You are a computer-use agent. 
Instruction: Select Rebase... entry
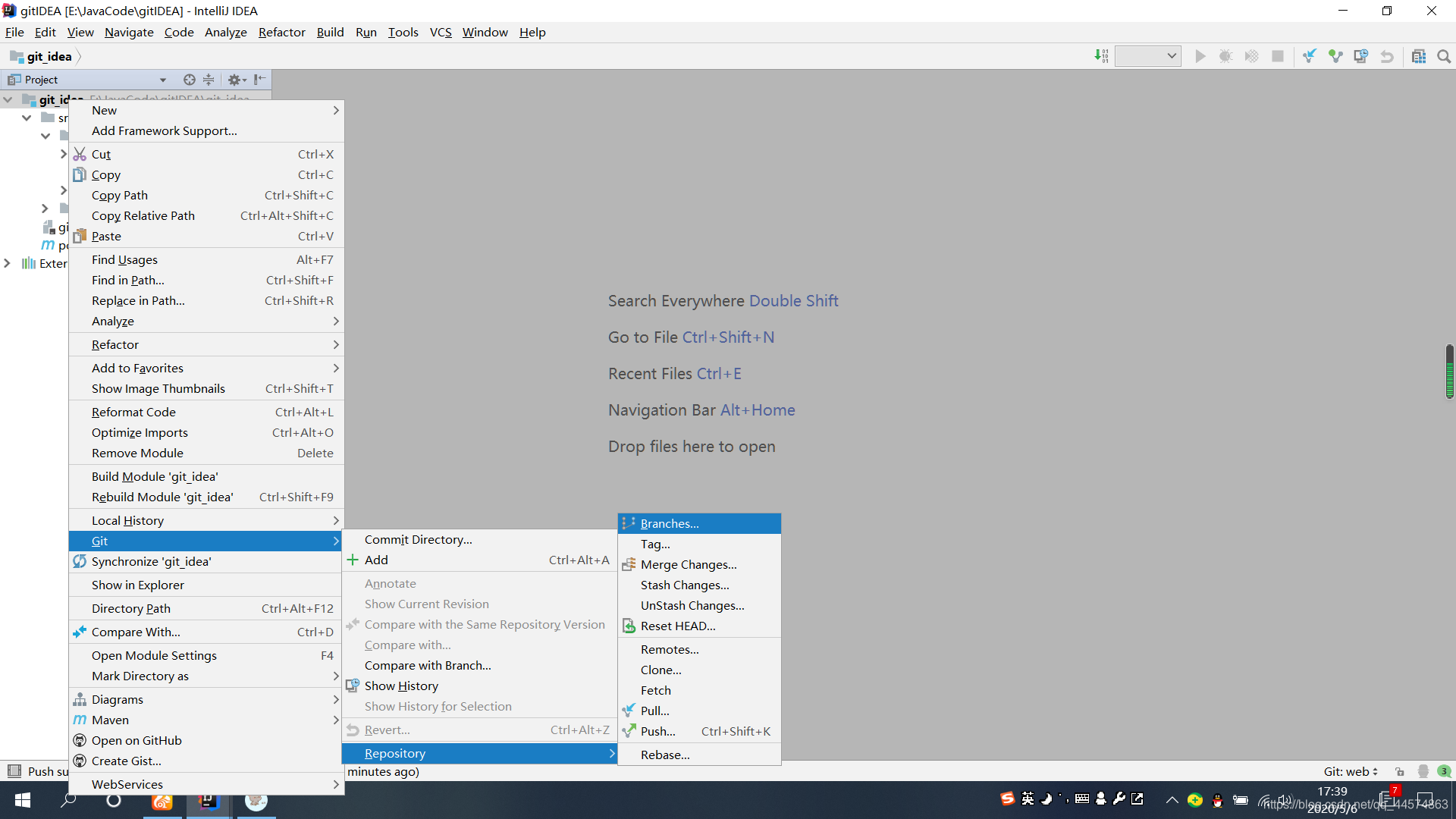(x=699, y=755)
